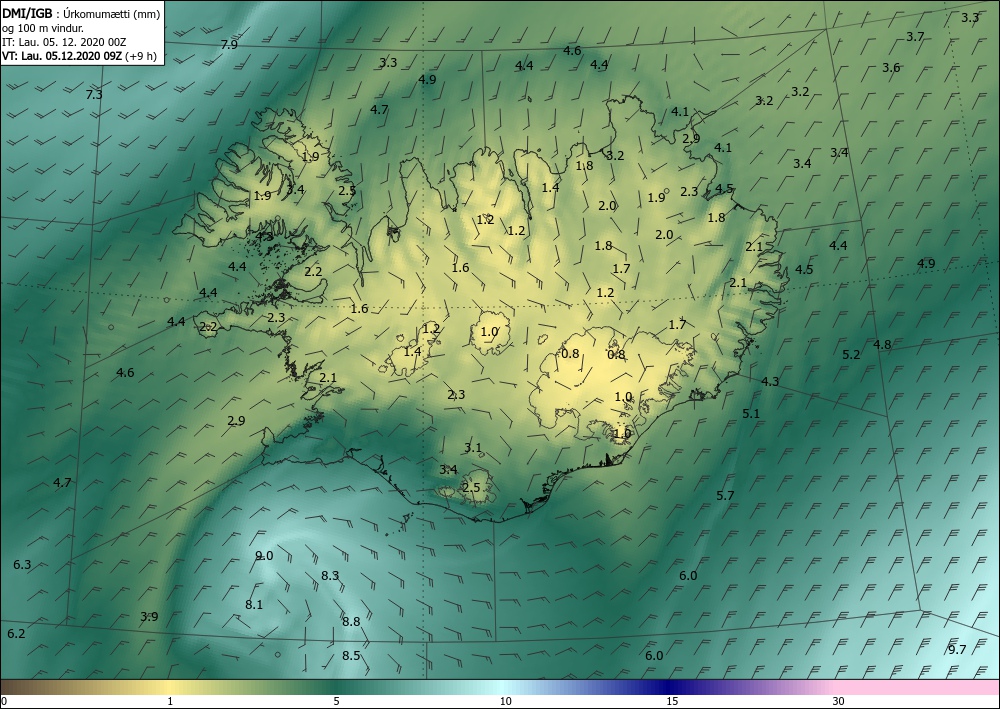Click the 7.3 value on the map
Image resolution: width=1000 pixels, height=709 pixels.
point(94,94)
